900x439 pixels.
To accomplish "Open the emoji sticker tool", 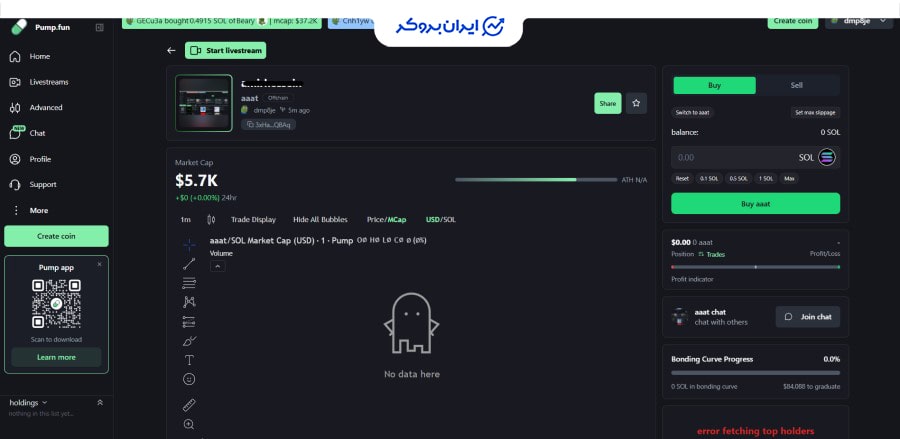I will click(189, 379).
